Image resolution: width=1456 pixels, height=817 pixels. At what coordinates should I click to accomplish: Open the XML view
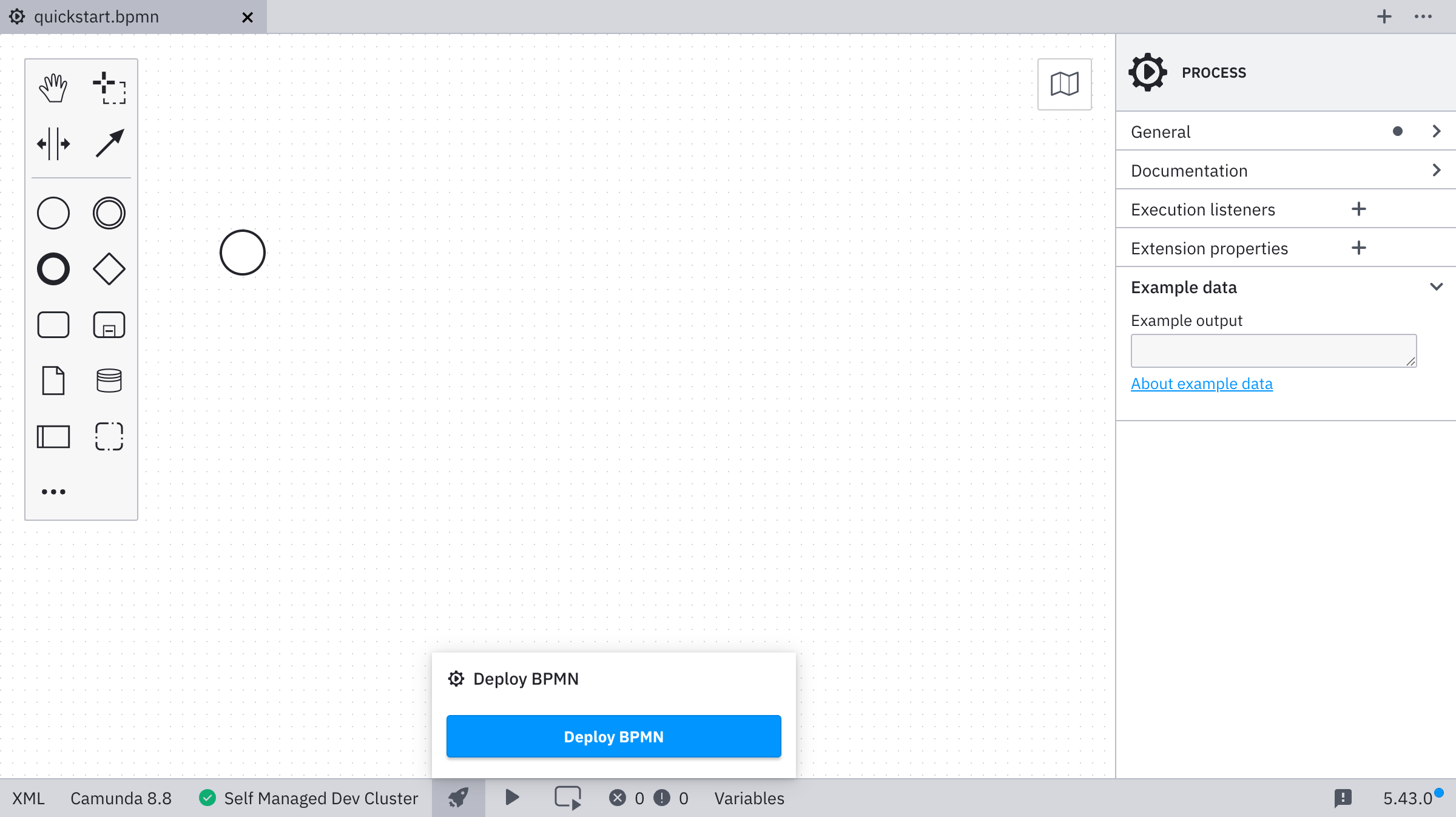(29, 798)
